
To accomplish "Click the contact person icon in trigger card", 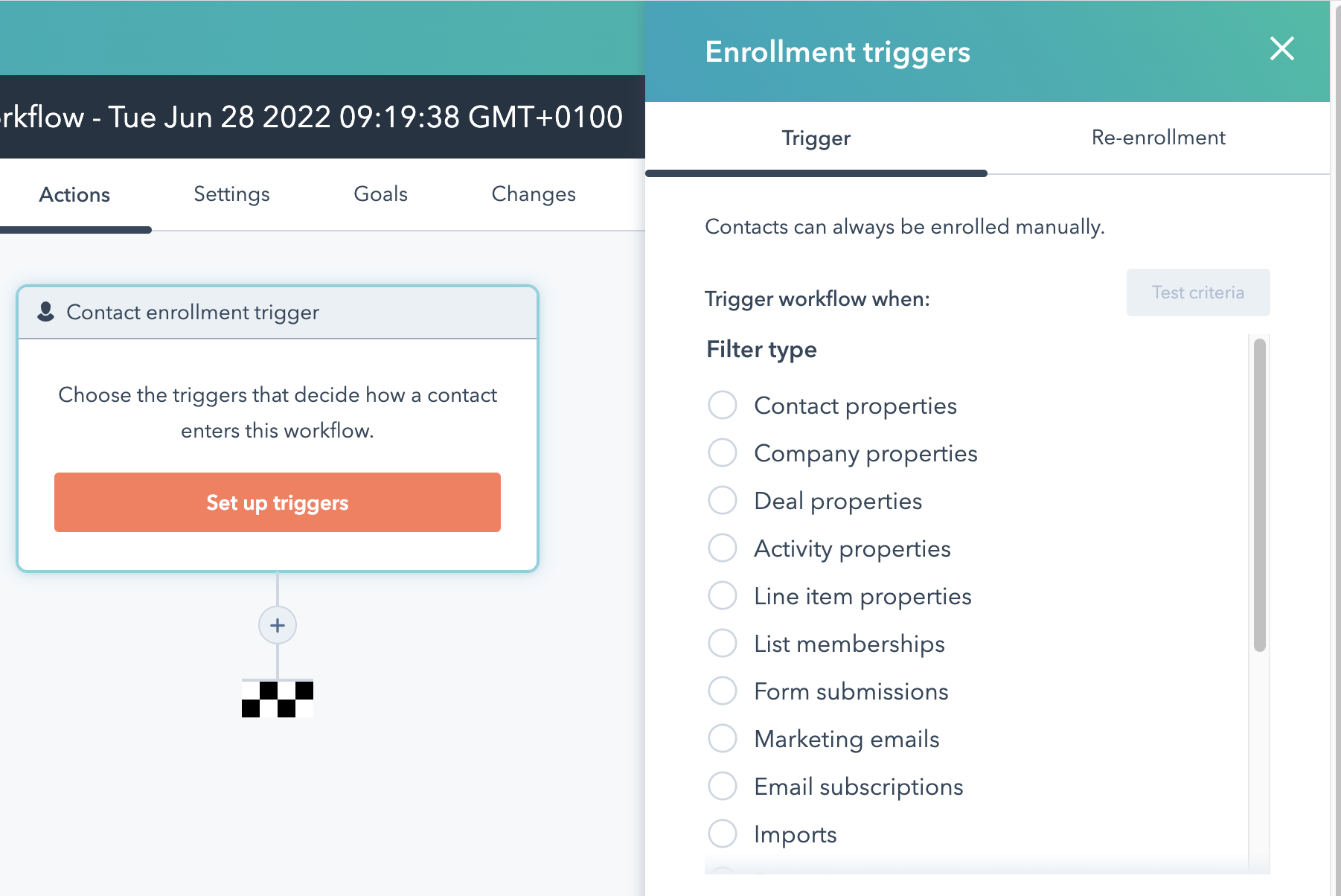I will (46, 312).
